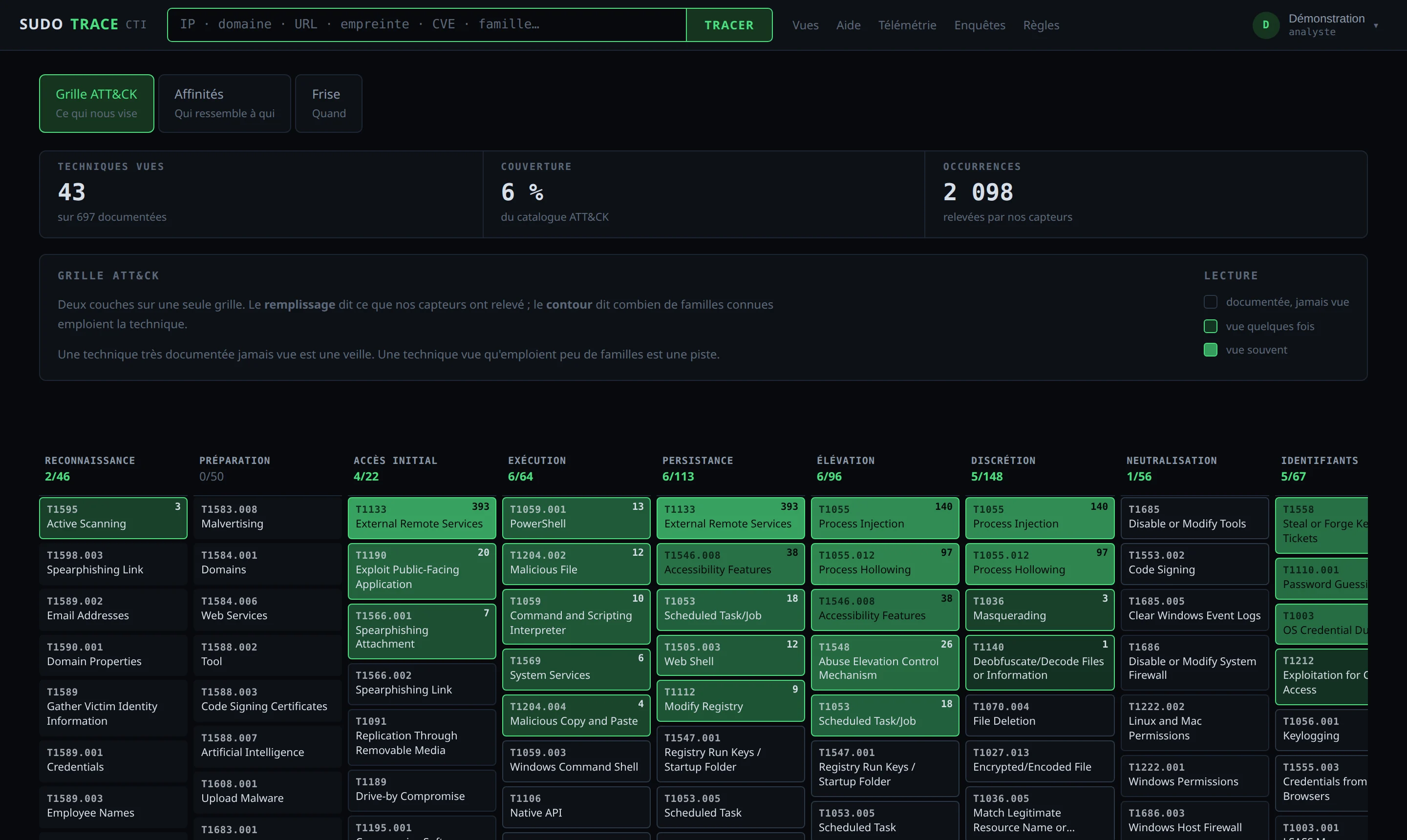Viewport: 1407px width, 840px height.
Task: Open T1685 Disable or Modify Tools tile
Action: (x=1194, y=517)
